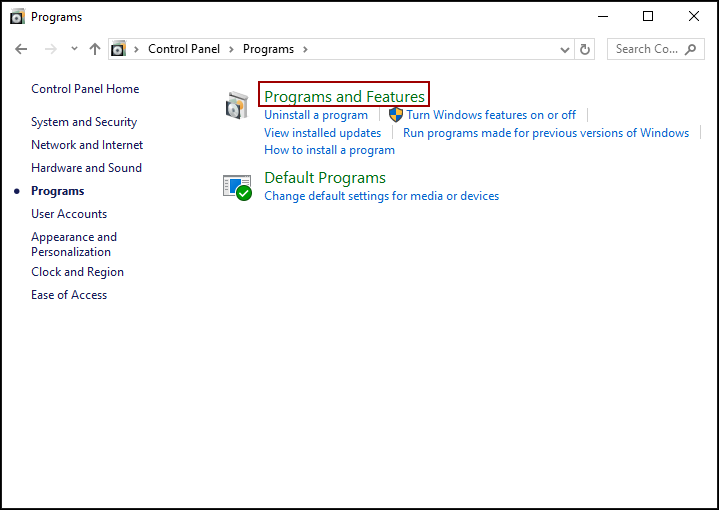This screenshot has height=510, width=719.
Task: Open User Accounts category
Action: pos(69,214)
